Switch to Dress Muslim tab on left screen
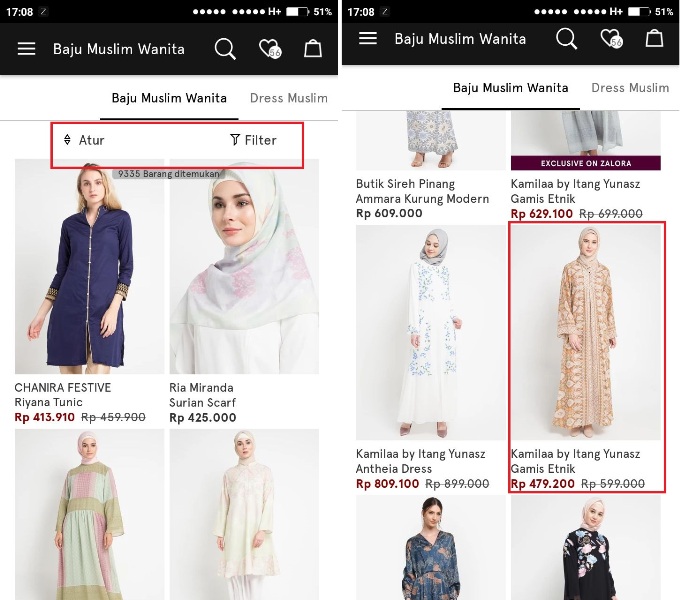681x600 pixels. (289, 98)
